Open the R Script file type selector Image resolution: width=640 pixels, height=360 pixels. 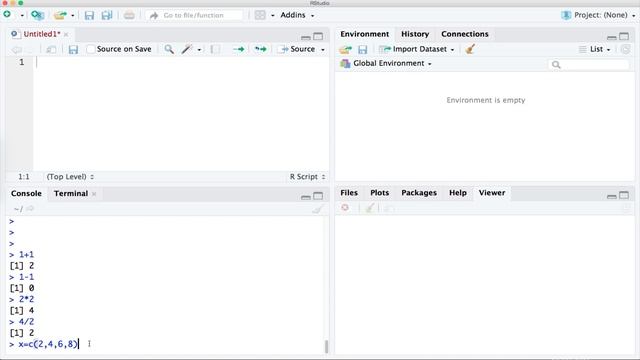(307, 177)
